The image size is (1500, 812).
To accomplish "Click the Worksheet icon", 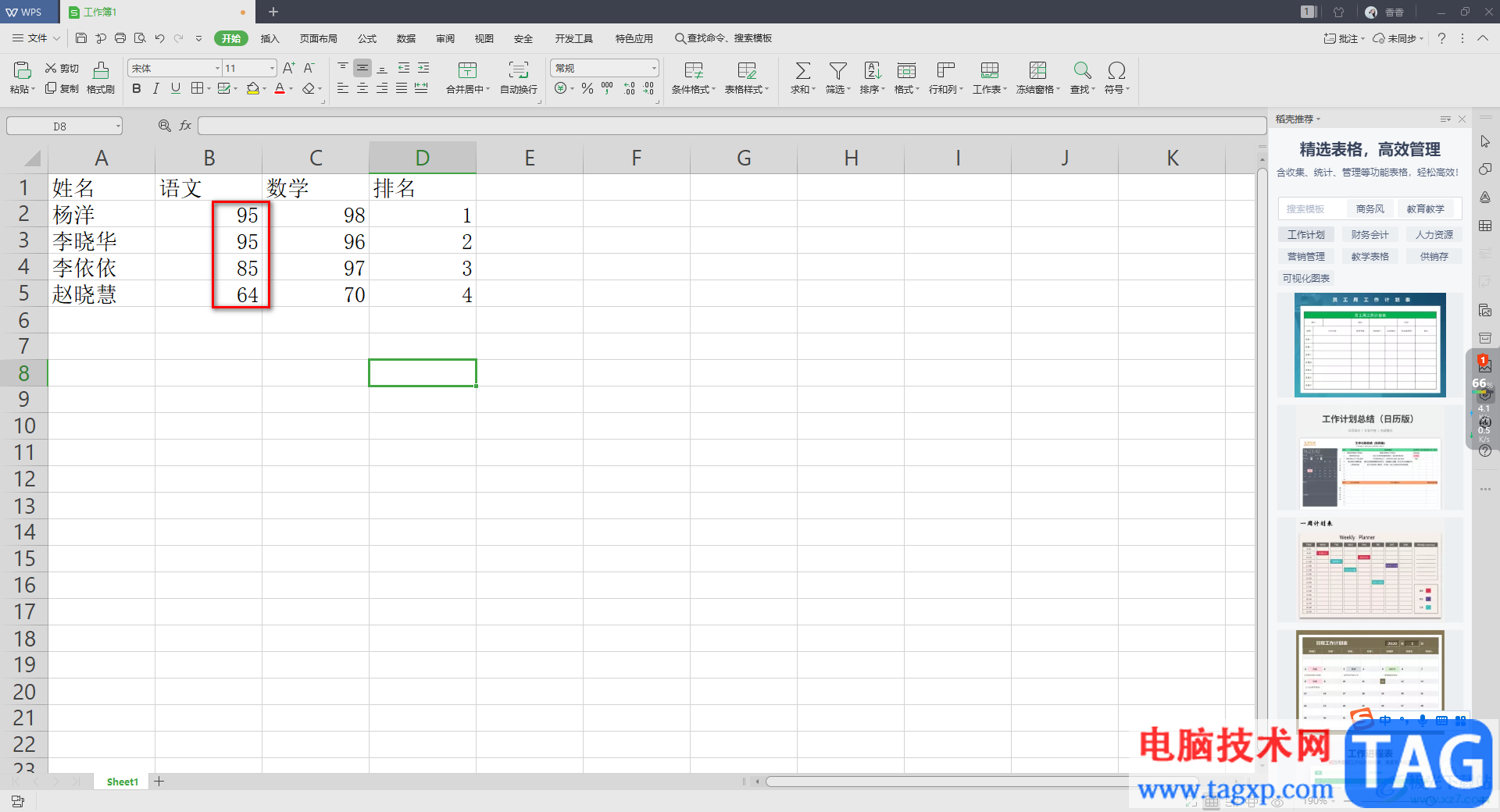I will (x=989, y=71).
